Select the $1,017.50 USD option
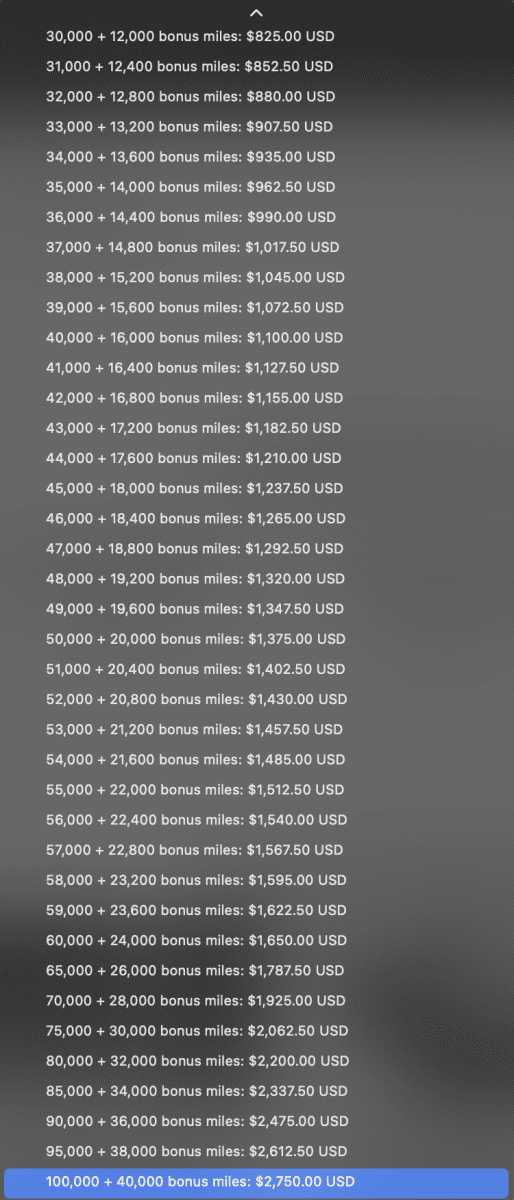 [x=257, y=247]
